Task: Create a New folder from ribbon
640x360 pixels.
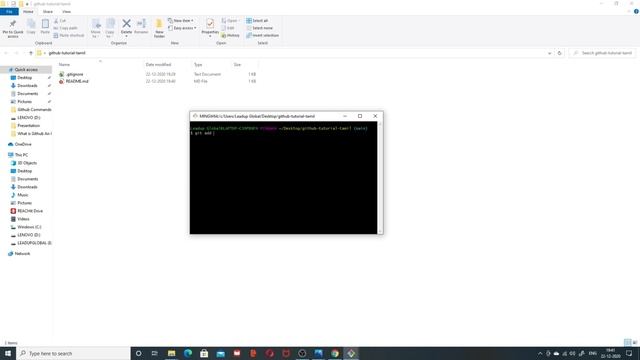Action: tap(159, 28)
